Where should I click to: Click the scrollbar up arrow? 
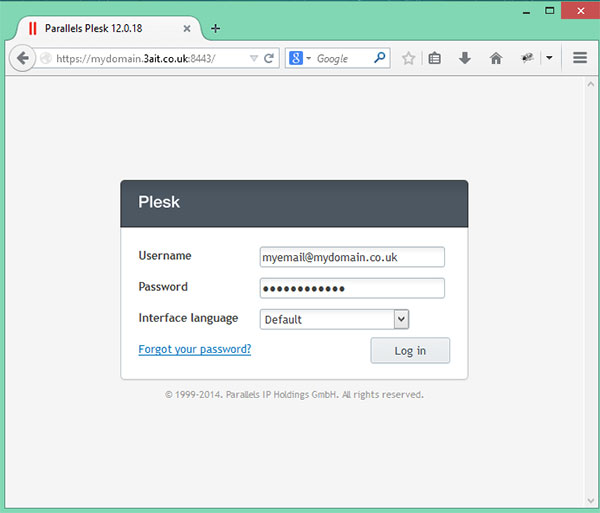tap(590, 84)
